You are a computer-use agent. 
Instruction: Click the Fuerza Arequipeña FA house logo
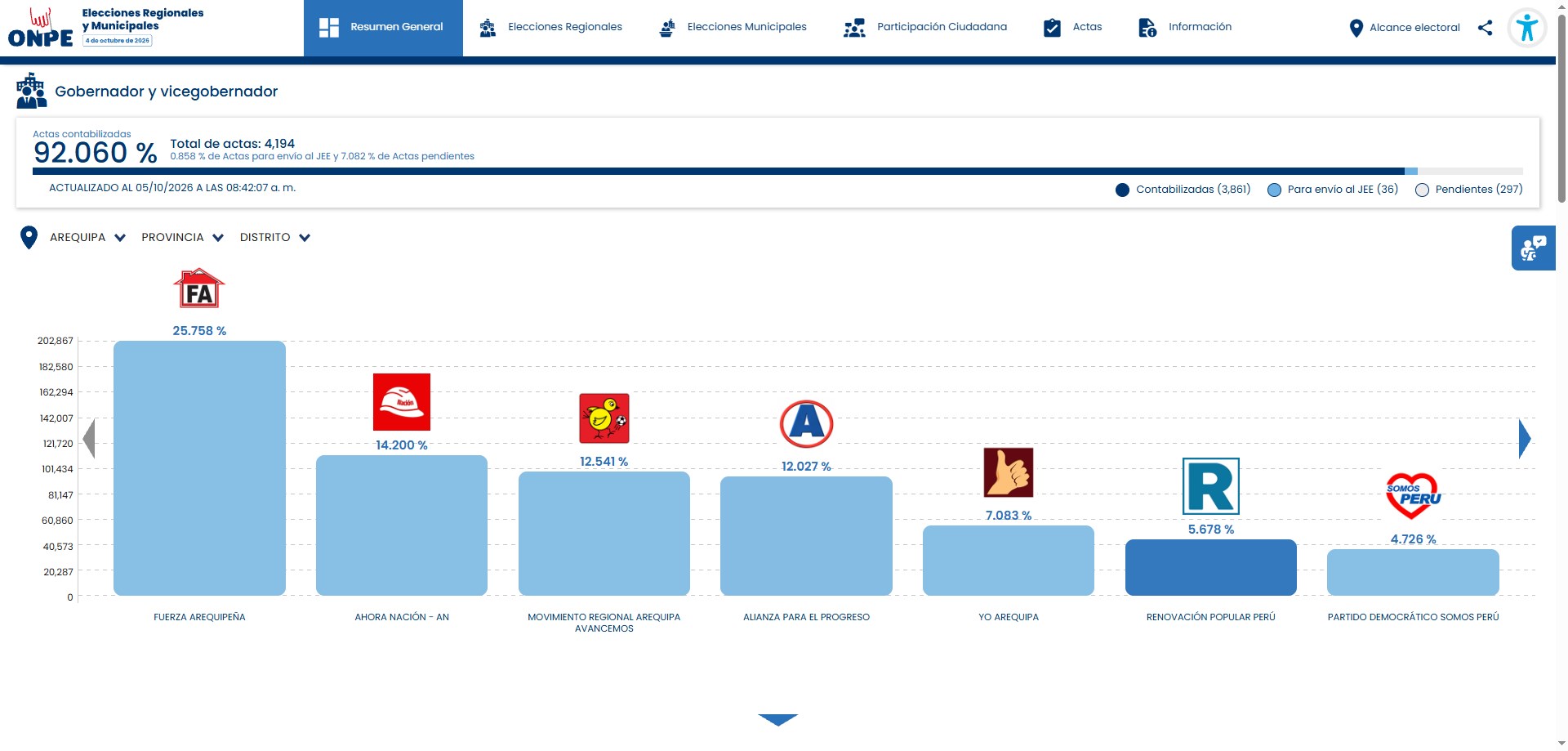(199, 288)
